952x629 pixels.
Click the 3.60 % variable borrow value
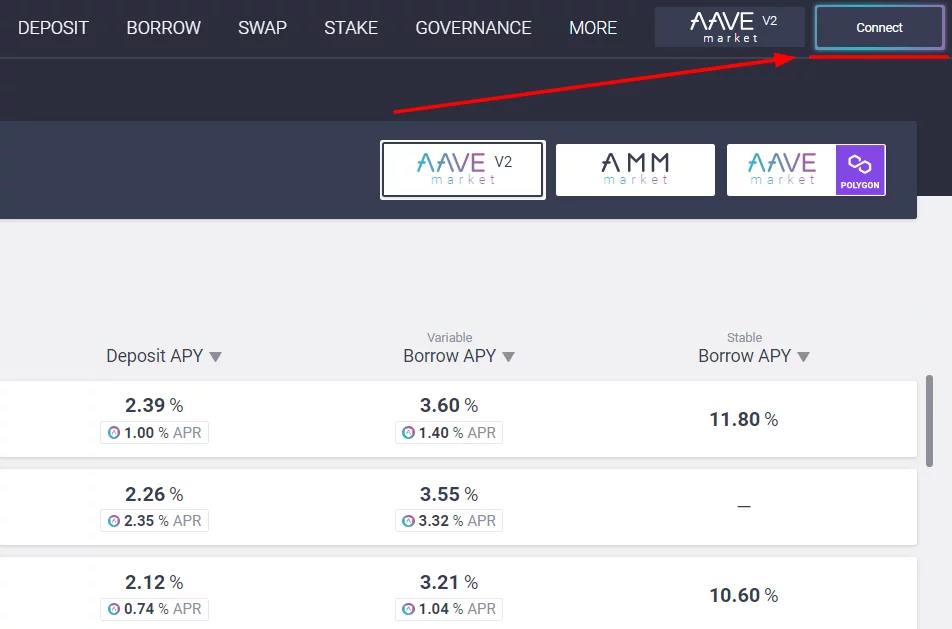click(x=449, y=405)
